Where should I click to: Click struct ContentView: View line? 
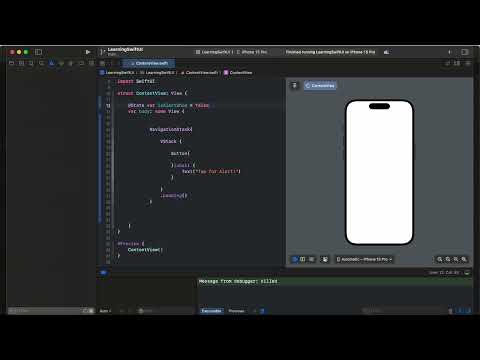(x=152, y=93)
